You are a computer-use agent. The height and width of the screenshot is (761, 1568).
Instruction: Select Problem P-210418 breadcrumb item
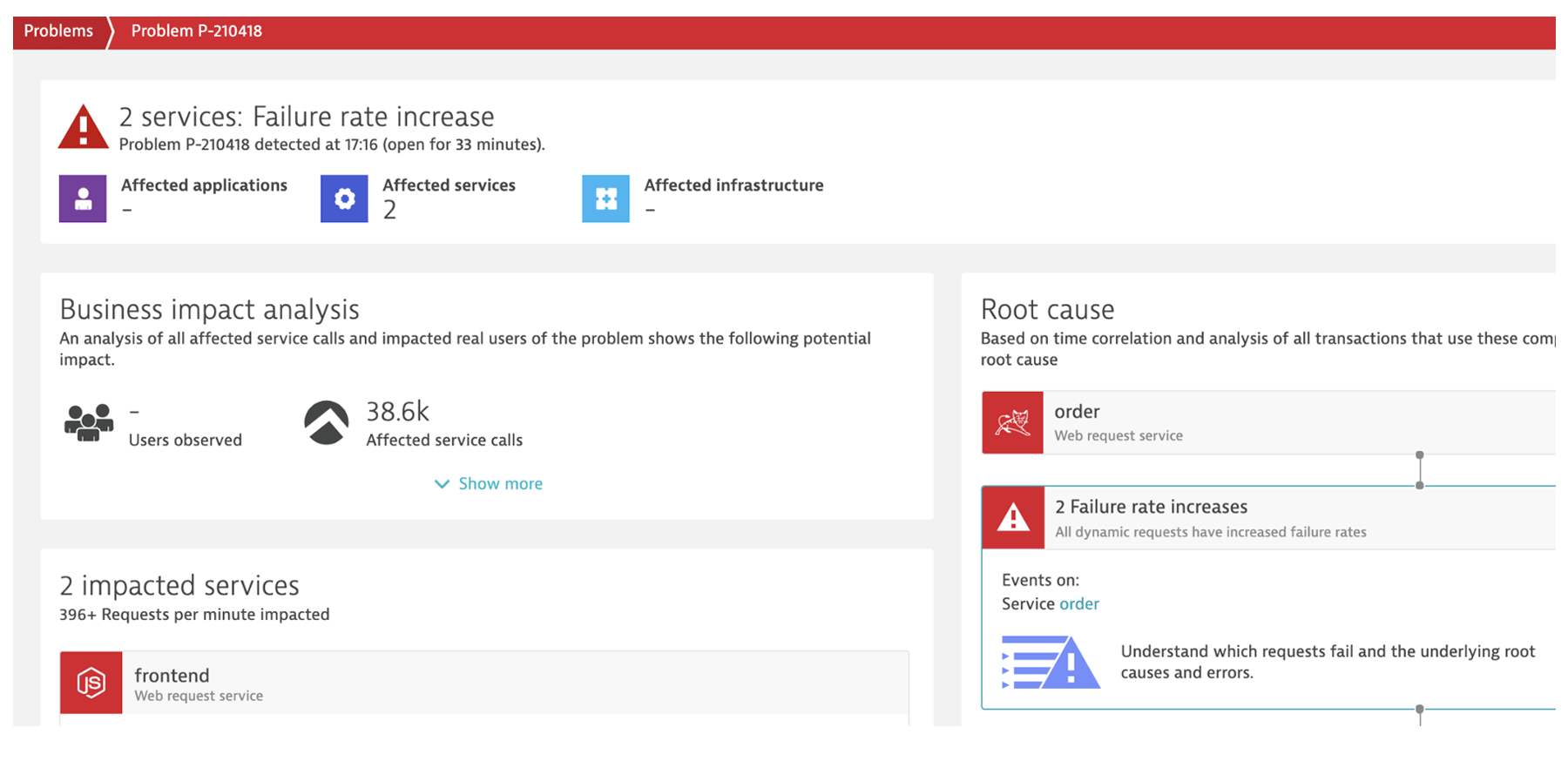pos(196,31)
